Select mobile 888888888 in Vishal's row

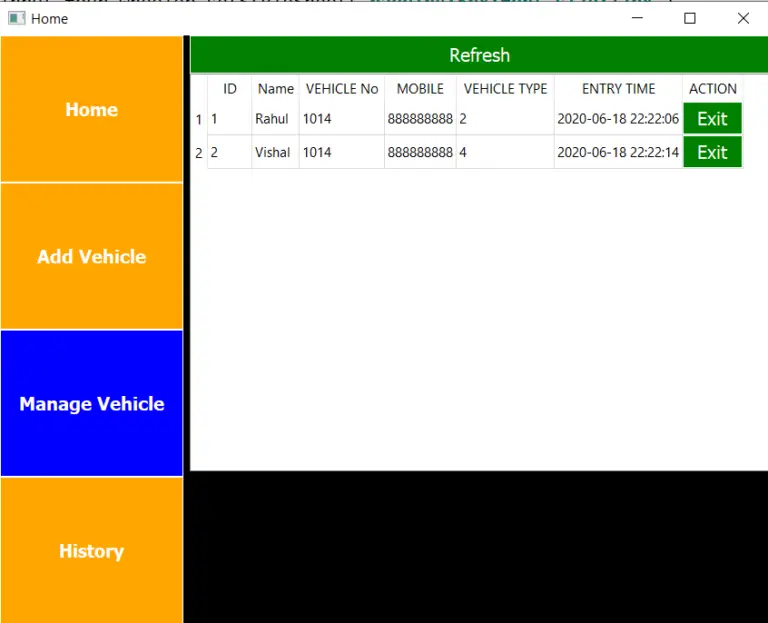pos(420,152)
